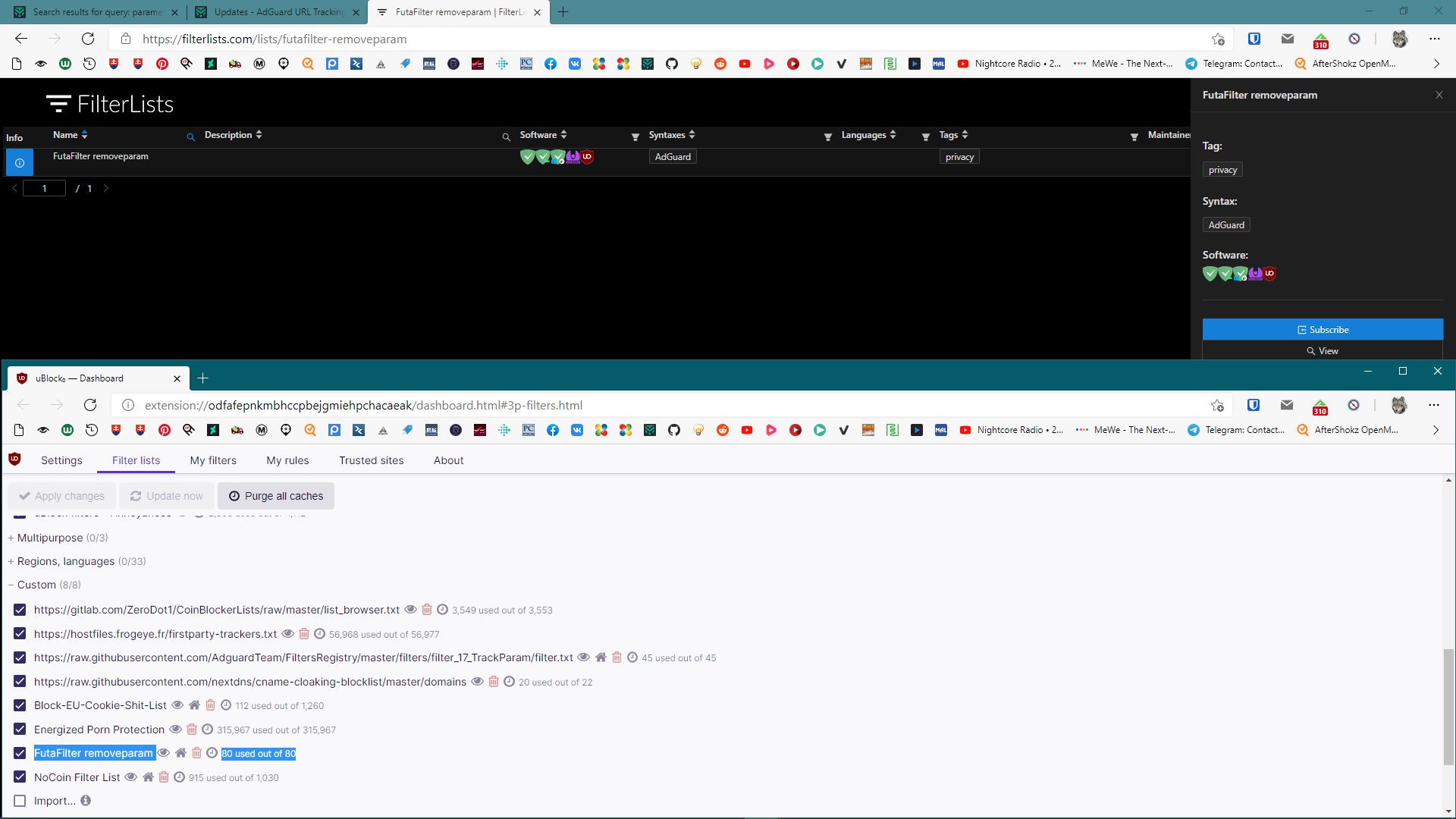Screen dimensions: 1456x819
Task: Click the page number input field
Action: pos(44,188)
